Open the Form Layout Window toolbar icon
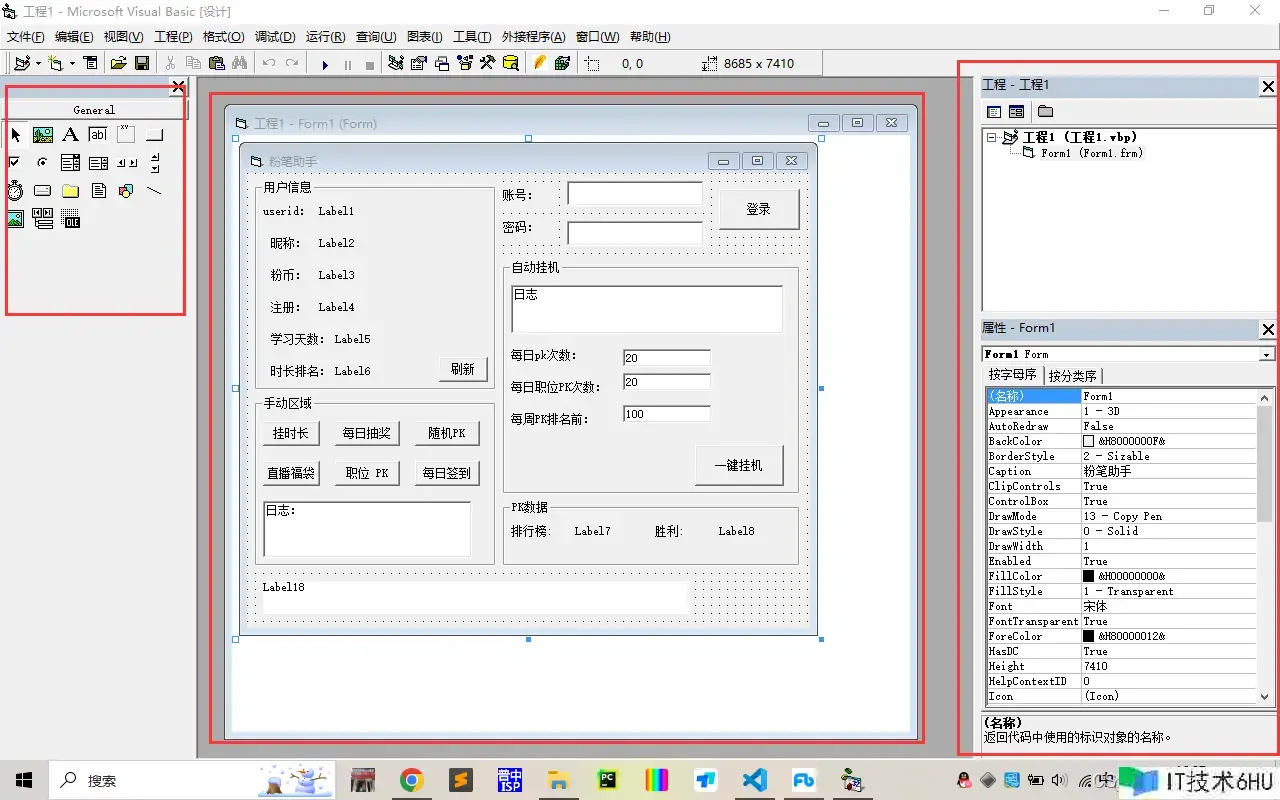This screenshot has width=1280, height=800. [x=441, y=63]
